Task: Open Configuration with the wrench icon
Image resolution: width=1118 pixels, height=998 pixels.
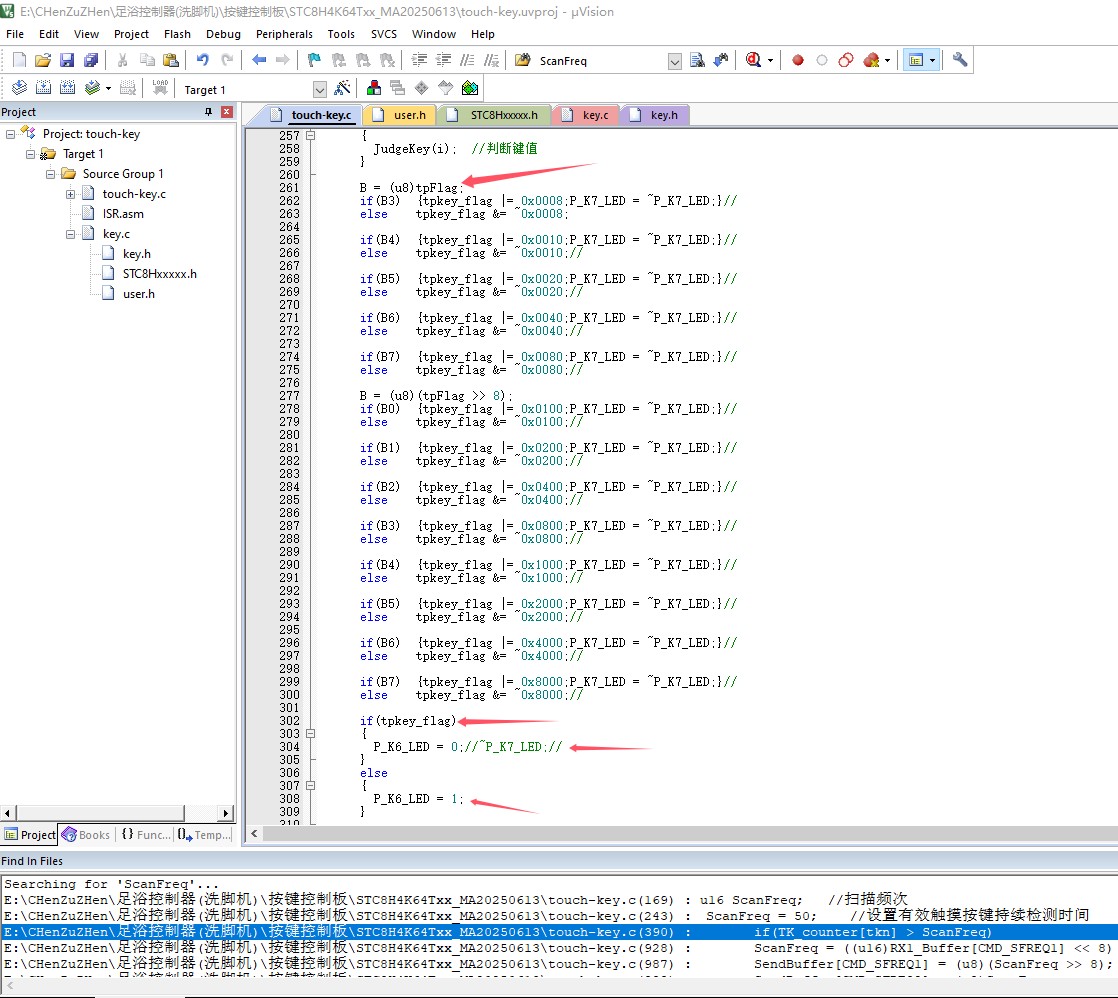Action: pyautogui.click(x=960, y=61)
